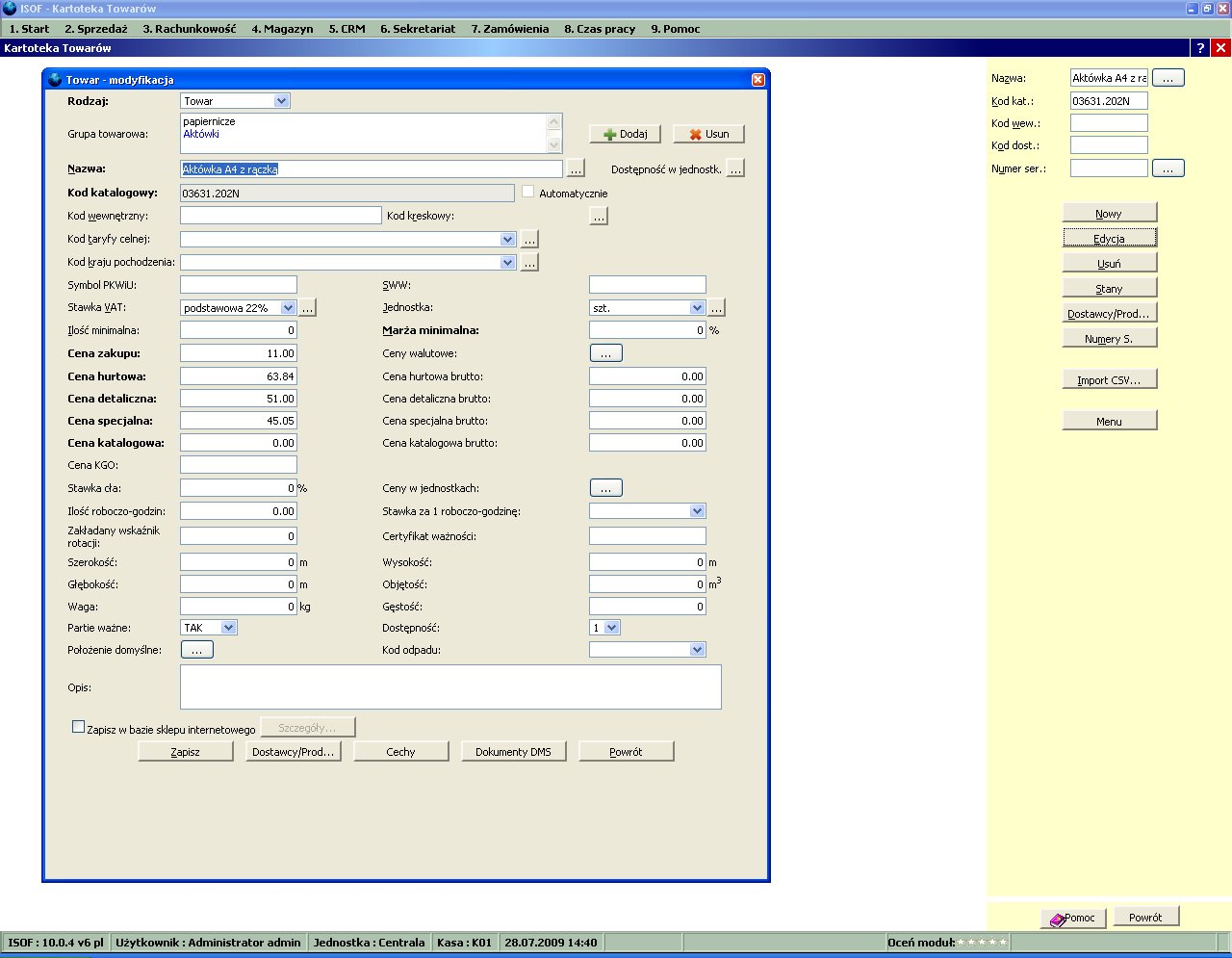This screenshot has height=958, width=1232.
Task: Open the Pomoc help book button
Action: (x=1073, y=919)
